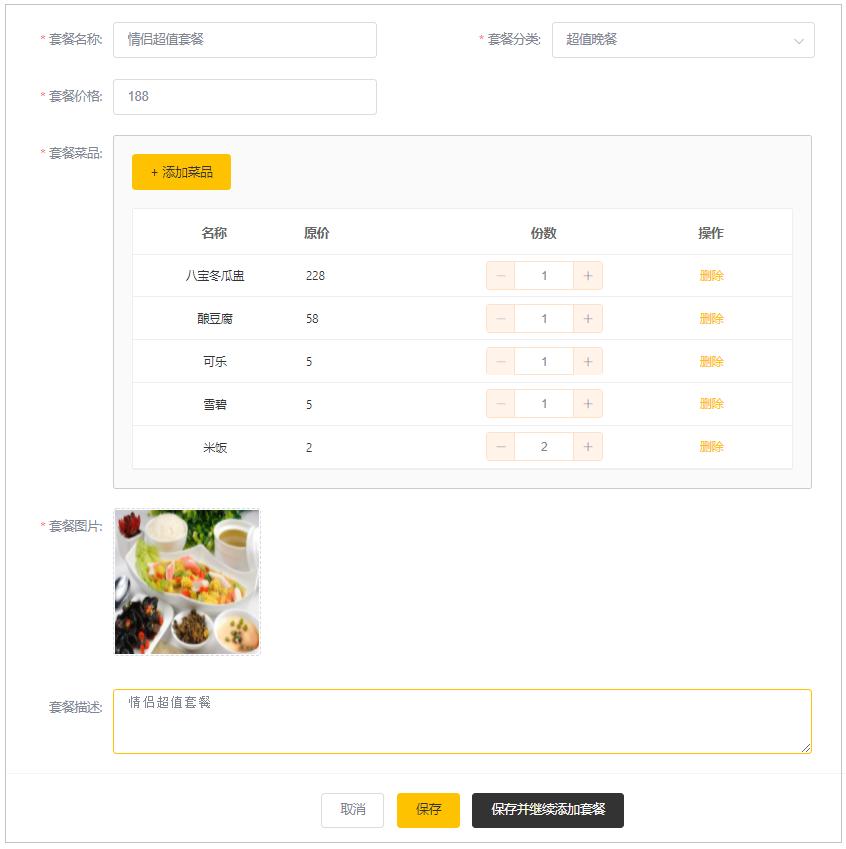The image size is (846, 849).
Task: Add one more 米饭 portion
Action: 588,447
